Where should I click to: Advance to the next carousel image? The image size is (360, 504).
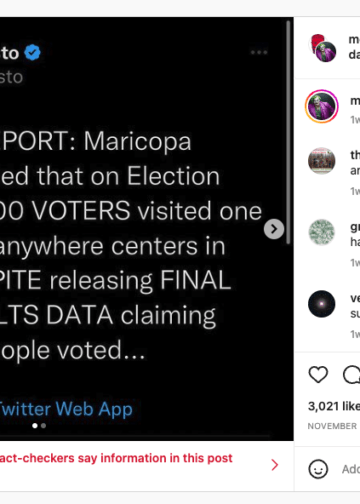274,229
